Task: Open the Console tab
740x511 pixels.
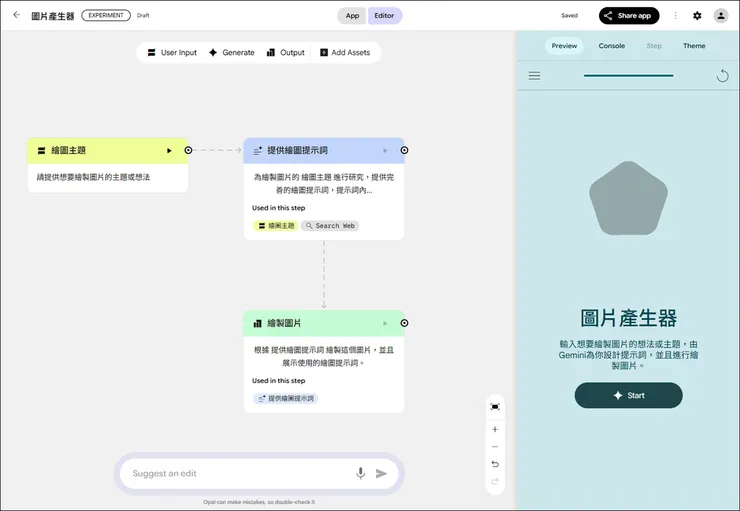Action: coord(612,46)
